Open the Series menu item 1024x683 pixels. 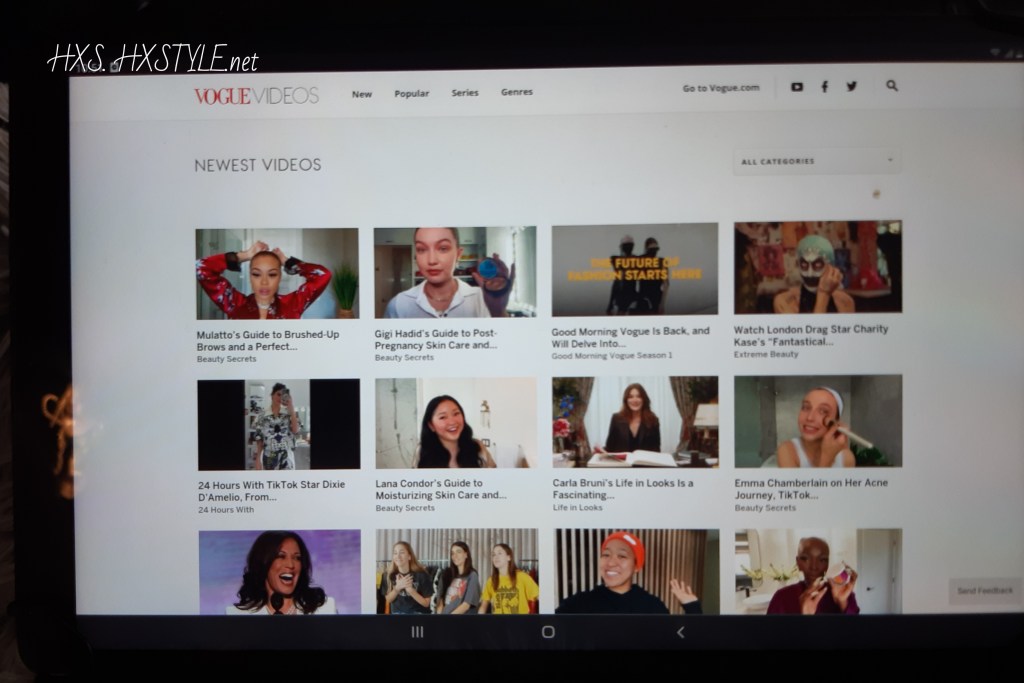(x=464, y=93)
